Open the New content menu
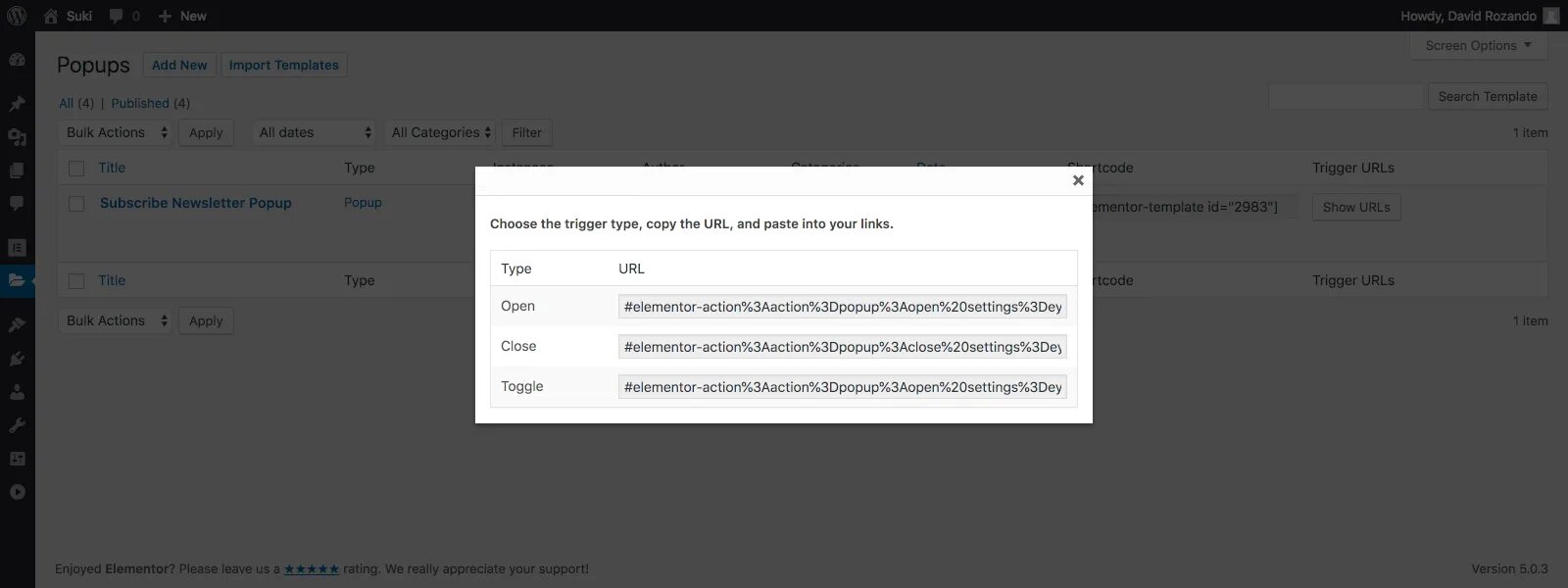 click(x=182, y=16)
